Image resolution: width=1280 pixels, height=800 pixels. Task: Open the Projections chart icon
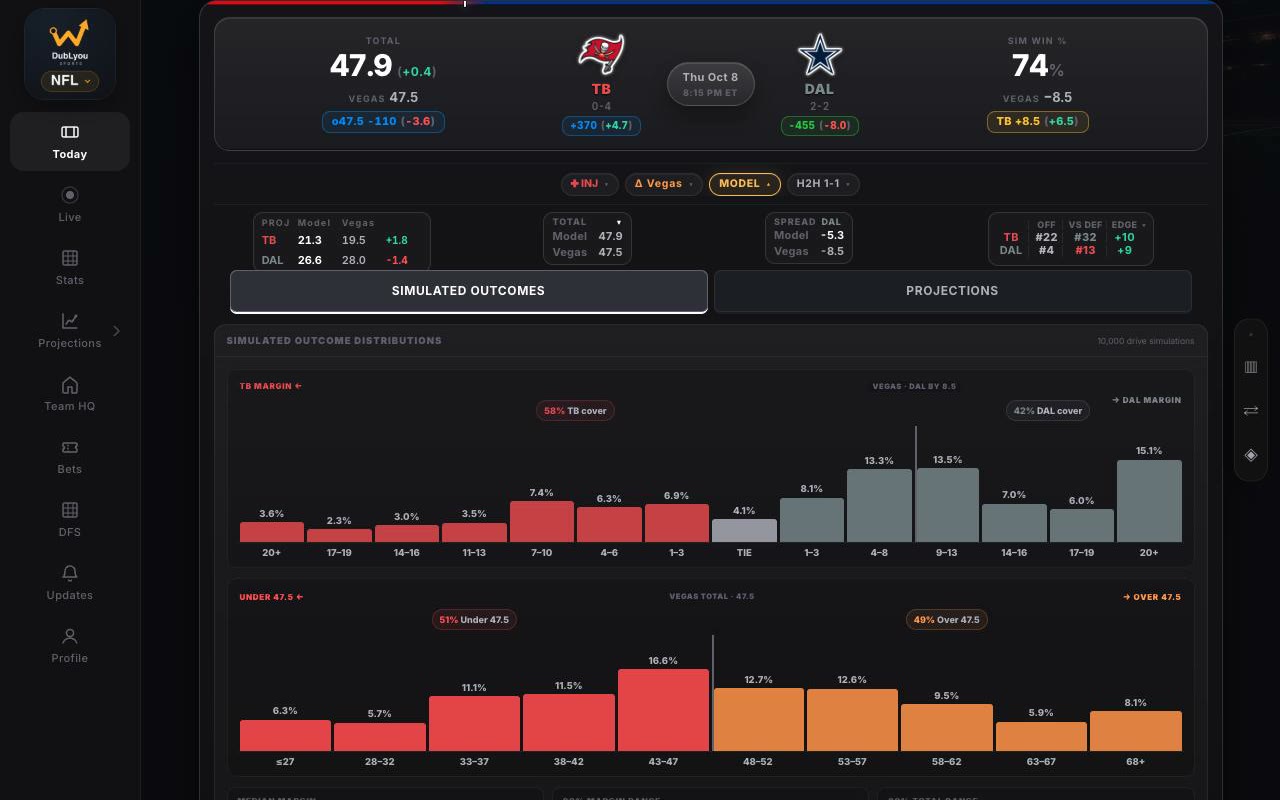70,321
